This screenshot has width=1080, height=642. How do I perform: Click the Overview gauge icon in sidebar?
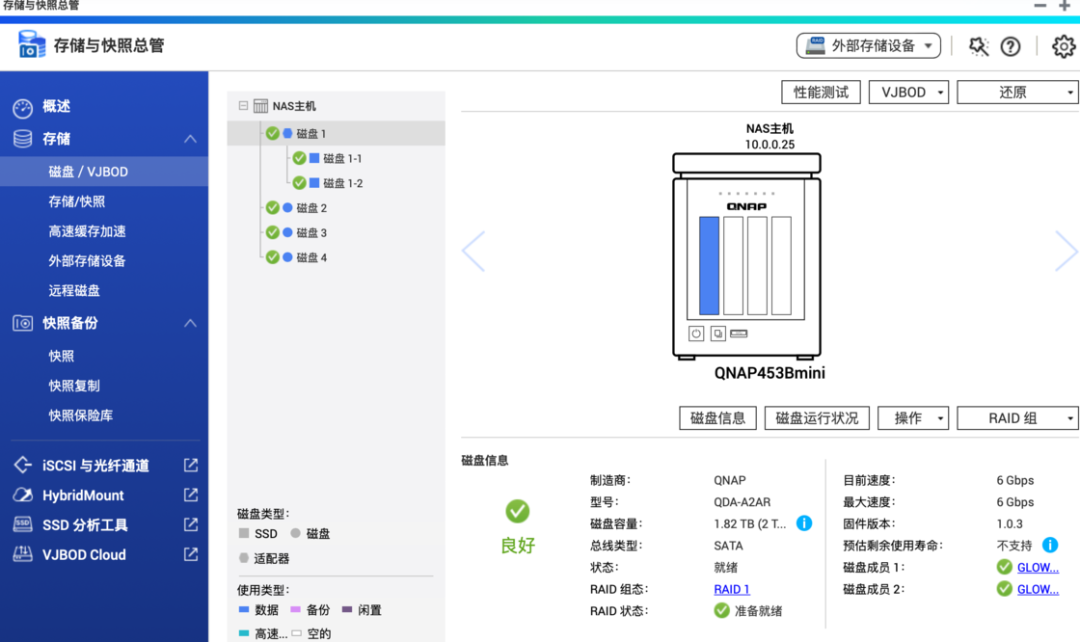23,107
